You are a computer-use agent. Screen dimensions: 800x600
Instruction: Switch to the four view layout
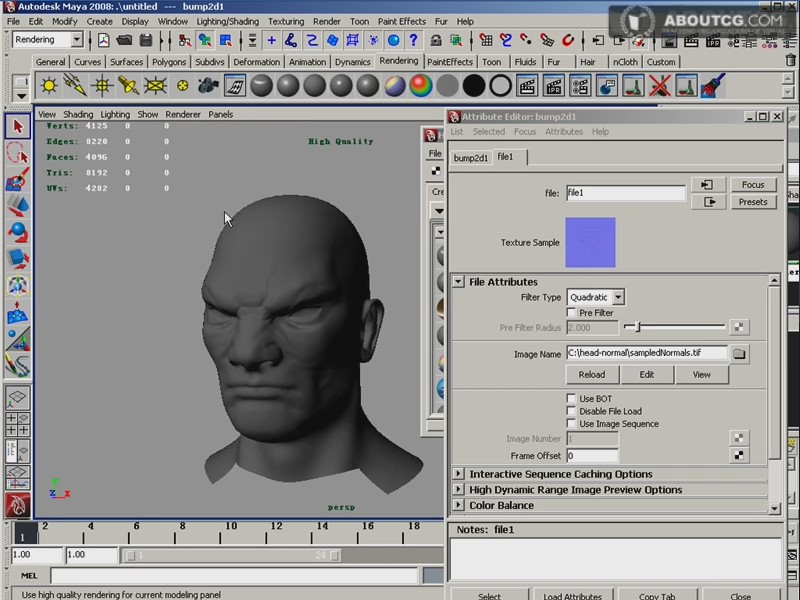pyautogui.click(x=17, y=424)
